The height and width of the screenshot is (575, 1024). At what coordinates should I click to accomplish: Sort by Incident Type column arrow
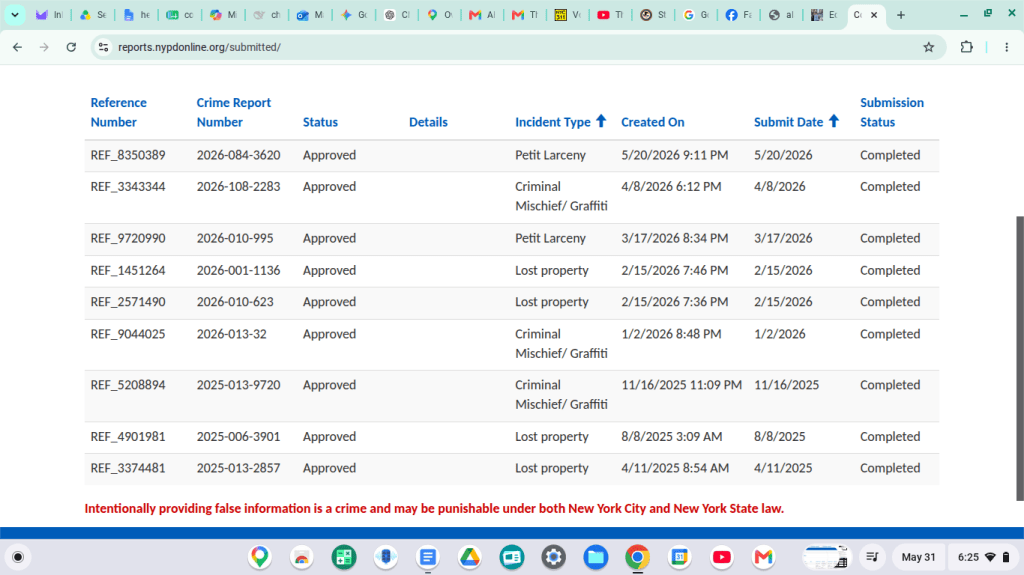click(601, 121)
